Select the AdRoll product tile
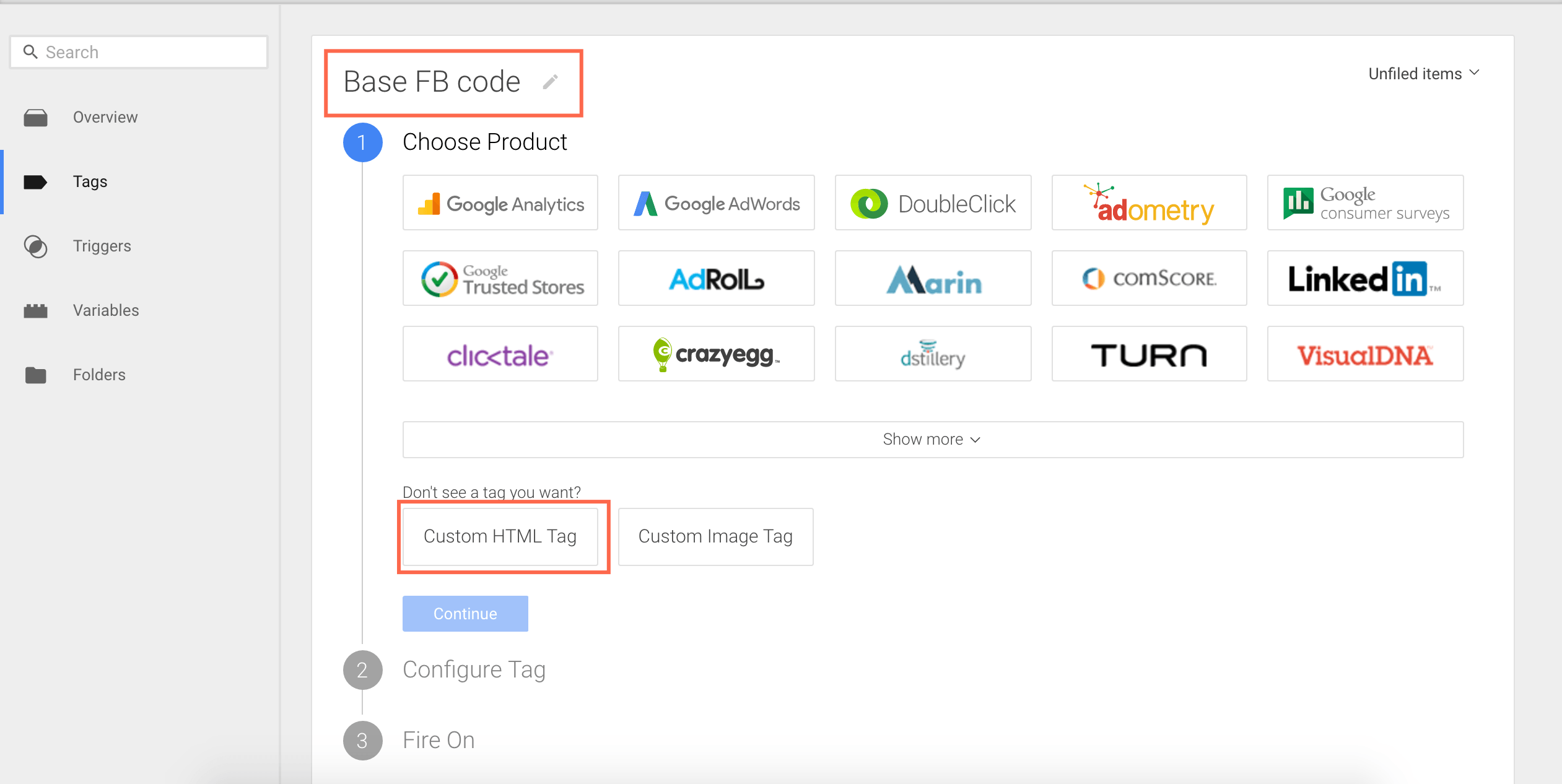The width and height of the screenshot is (1562, 784). pyautogui.click(x=717, y=278)
